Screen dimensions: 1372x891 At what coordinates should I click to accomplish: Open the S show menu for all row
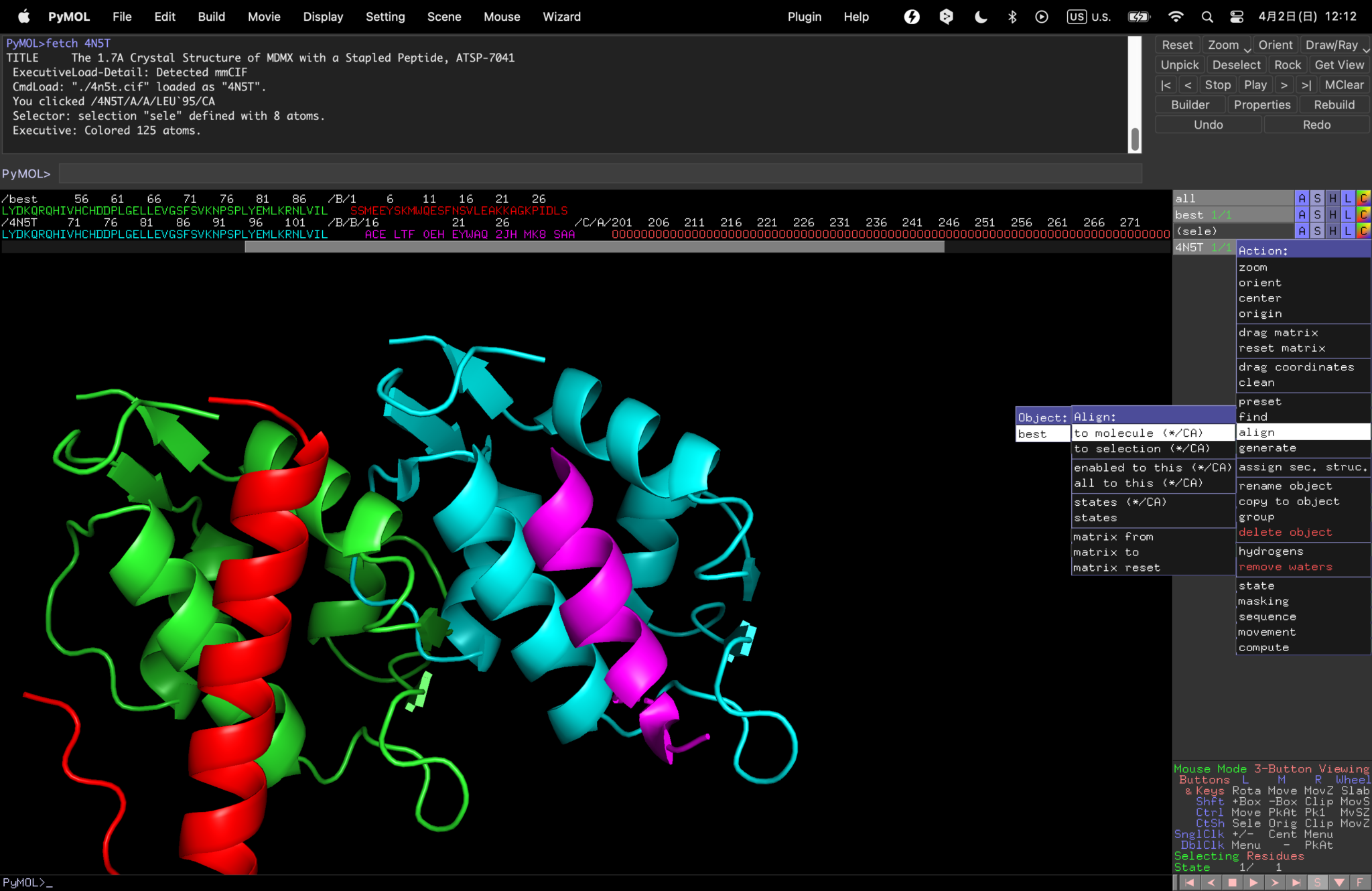click(1317, 198)
